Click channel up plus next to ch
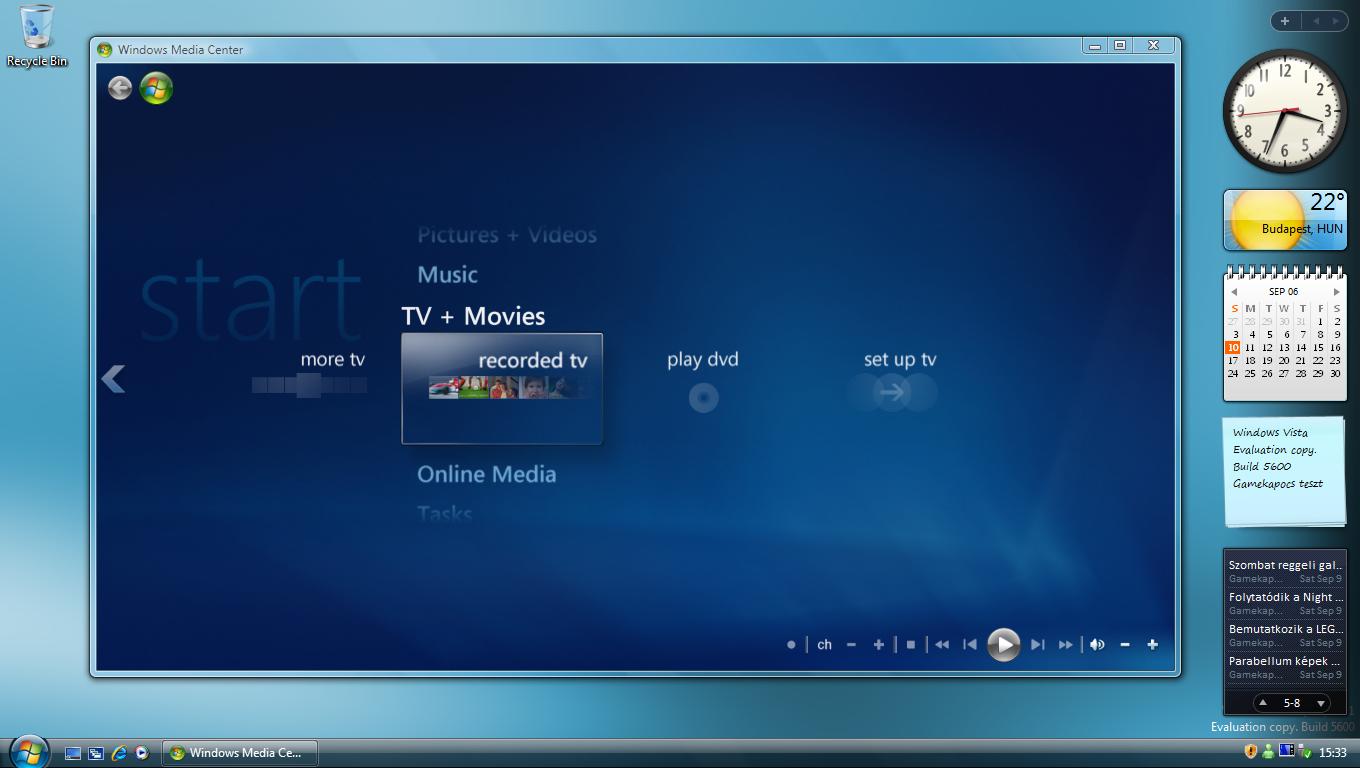 (878, 645)
